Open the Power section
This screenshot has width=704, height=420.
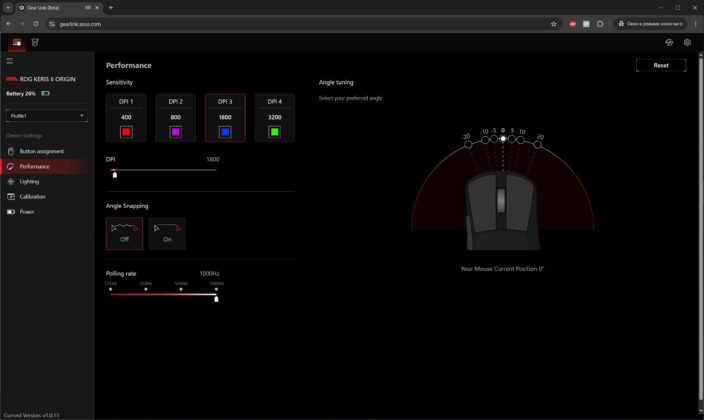[47, 212]
